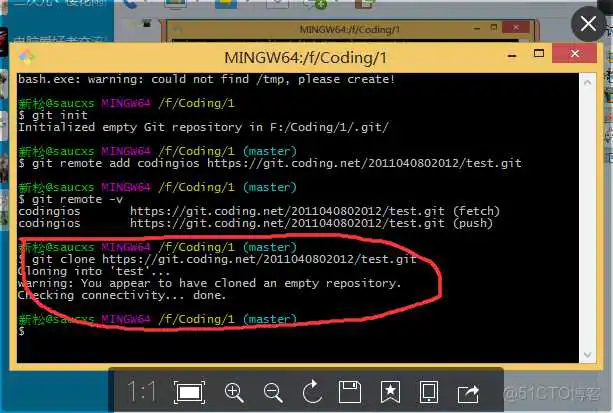Share the image using the arrow icon

click(x=468, y=392)
